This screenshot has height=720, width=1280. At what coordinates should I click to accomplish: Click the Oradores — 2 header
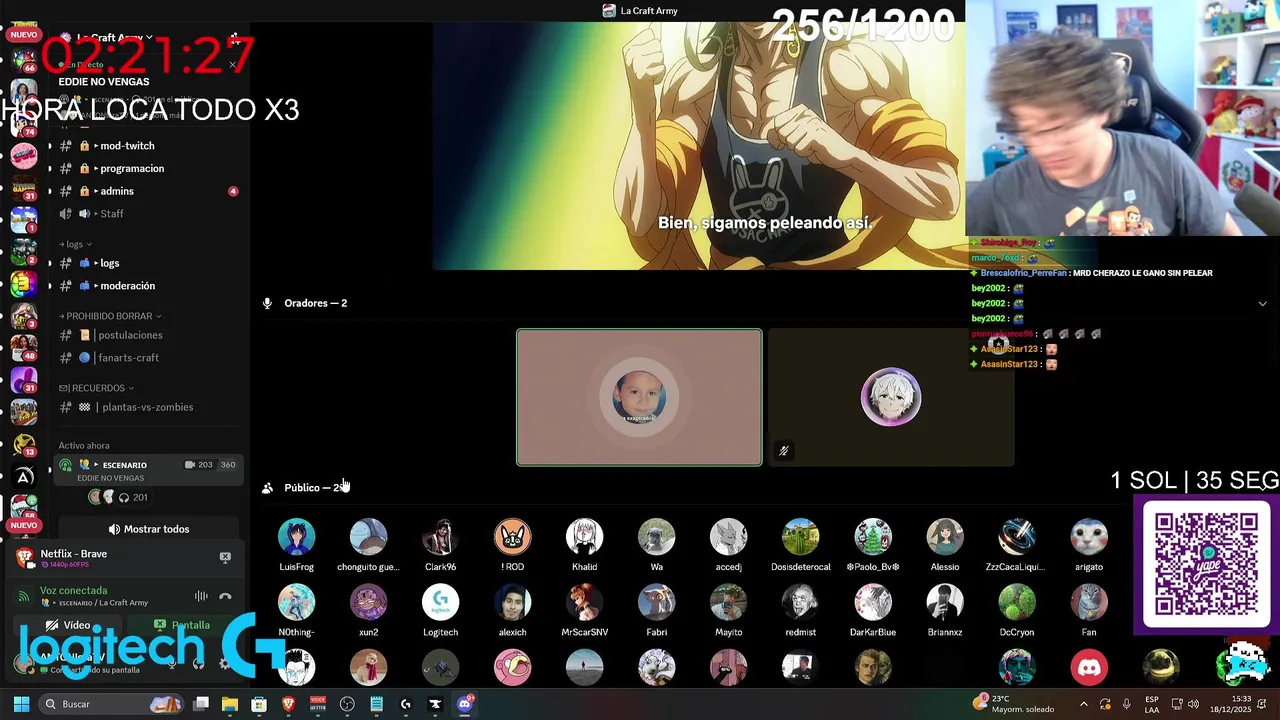[x=315, y=303]
